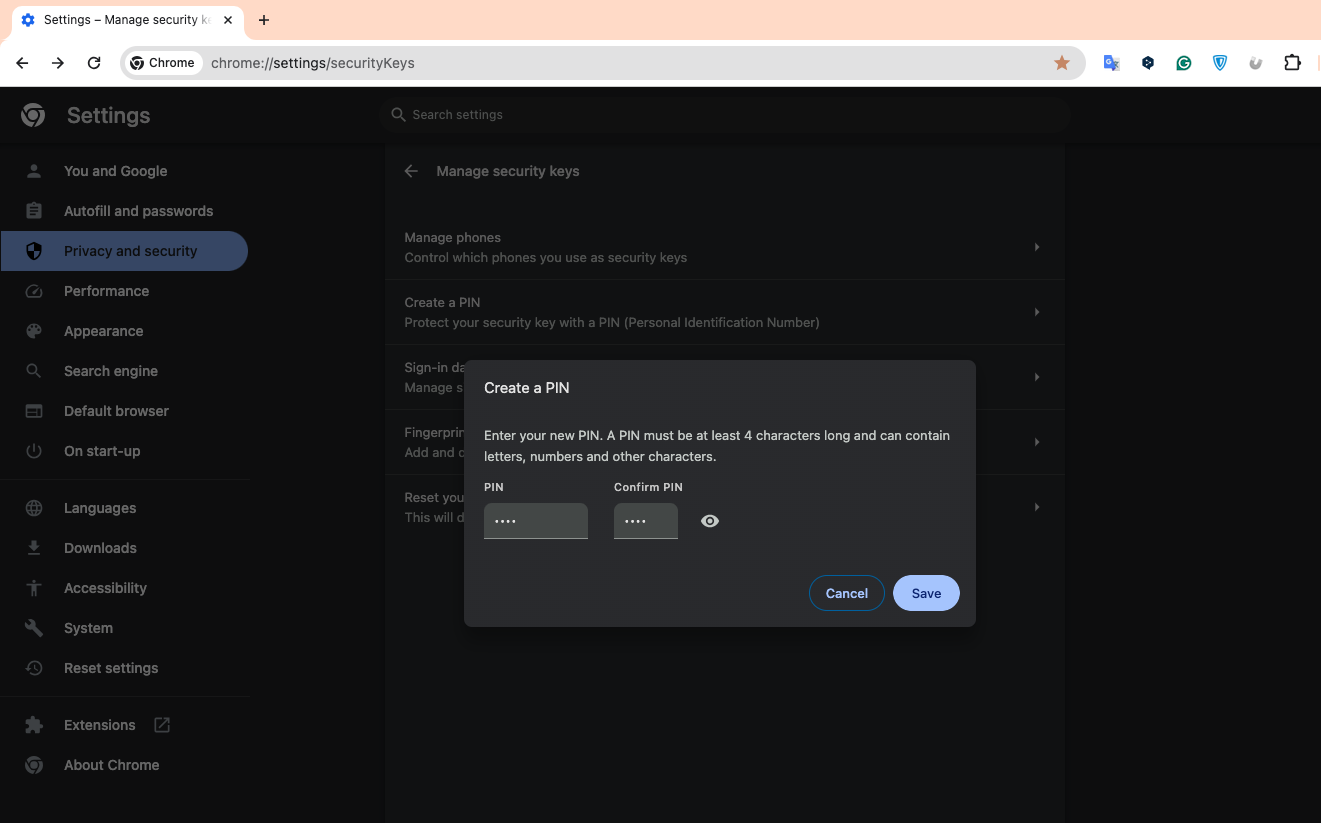Open the Extensions puzzle-piece menu
The width and height of the screenshot is (1321, 823).
(x=1292, y=63)
